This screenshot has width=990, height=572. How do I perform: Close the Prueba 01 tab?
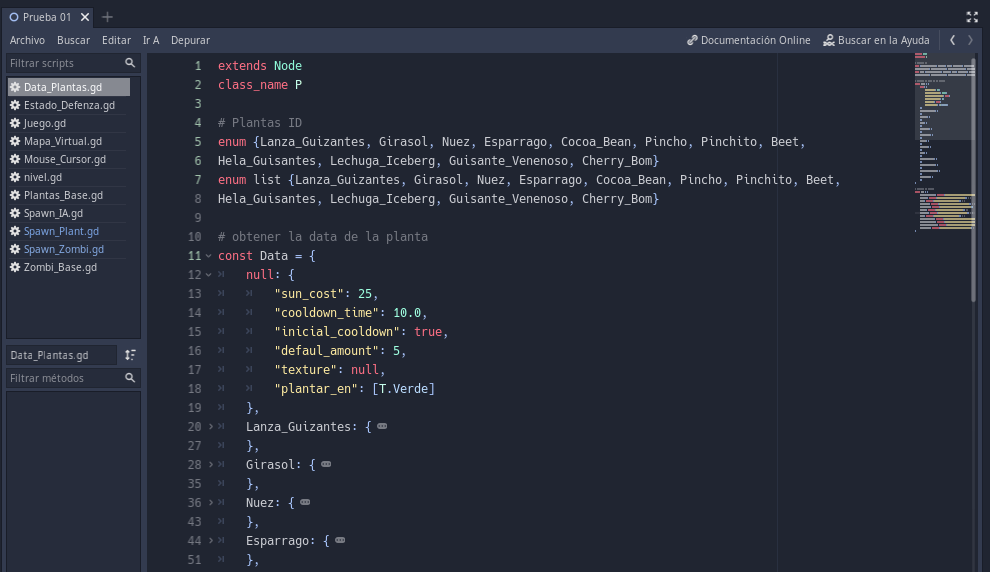[x=85, y=17]
